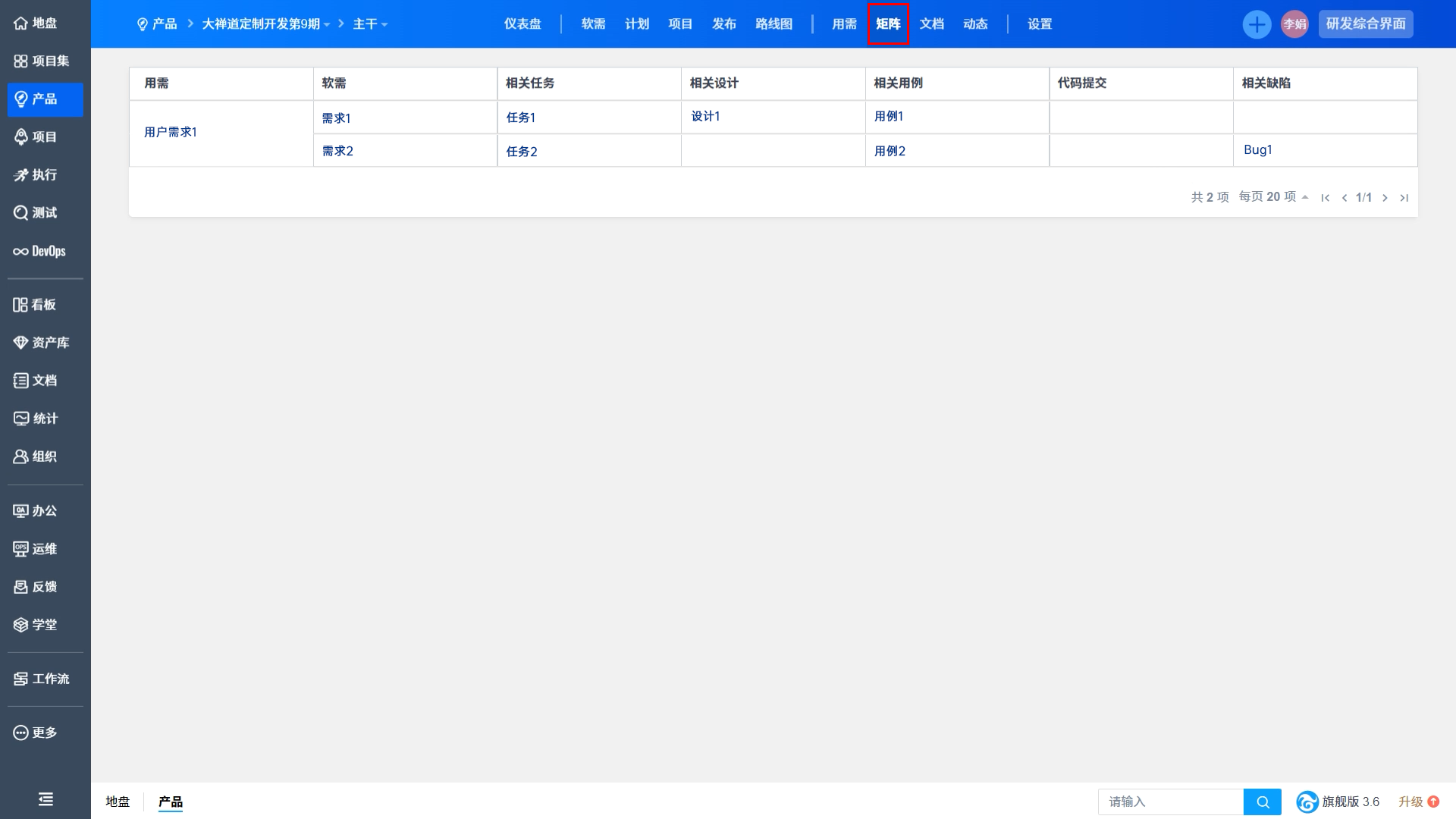
Task: Open the 资产库 diamond sidebar icon
Action: 21,343
